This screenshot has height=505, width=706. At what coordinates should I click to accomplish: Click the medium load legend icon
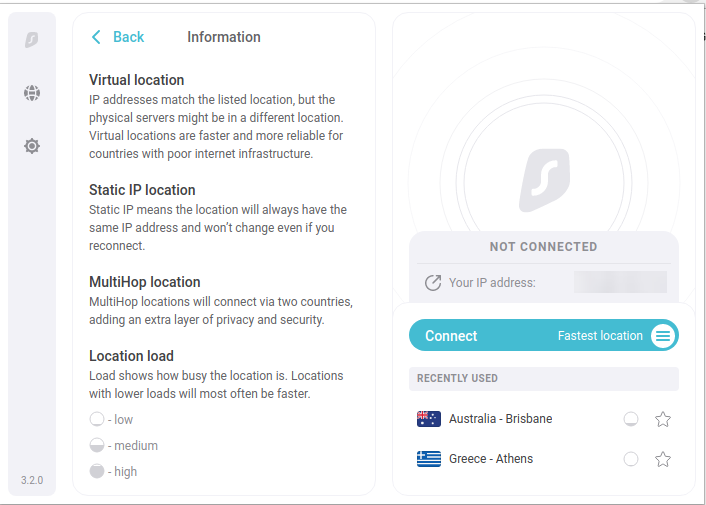97,445
